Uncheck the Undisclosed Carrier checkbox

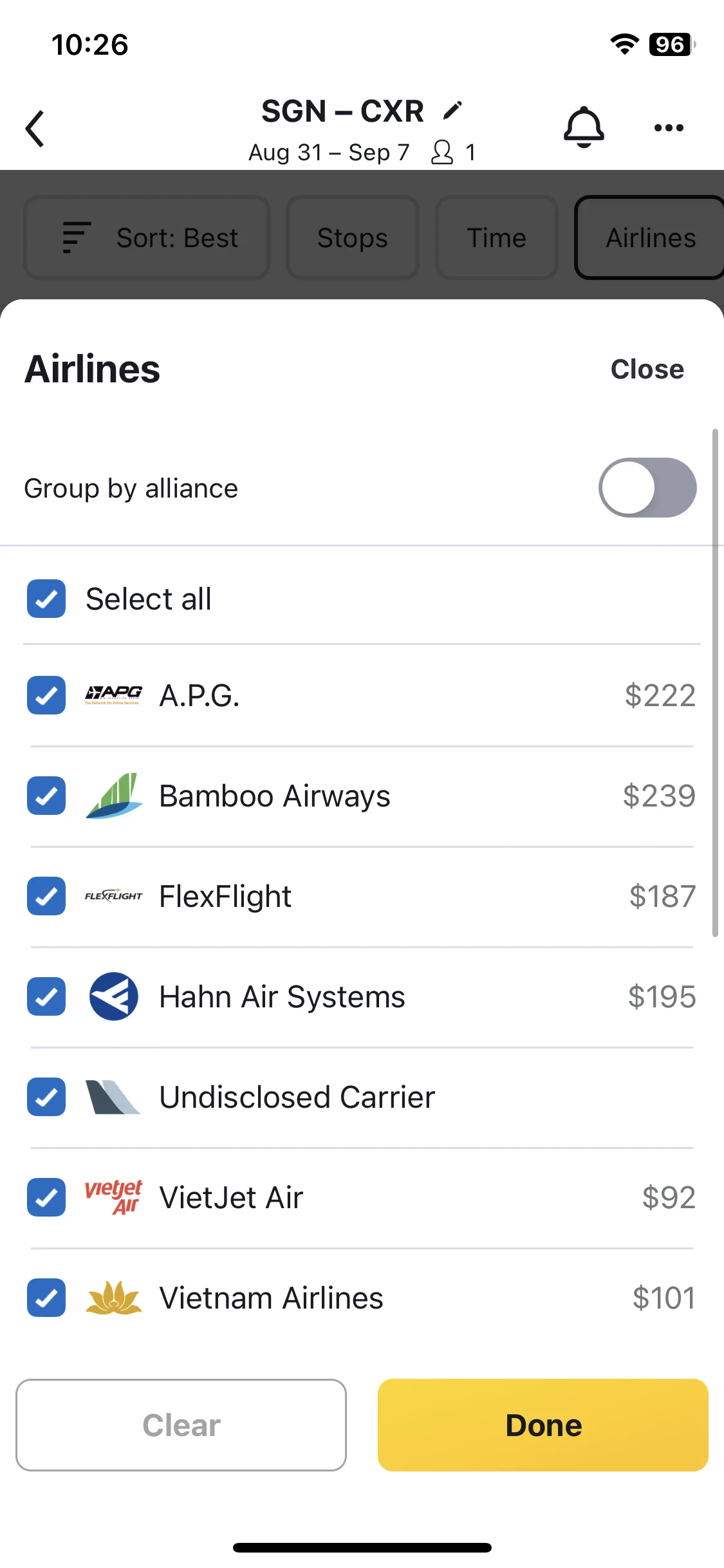click(46, 1097)
